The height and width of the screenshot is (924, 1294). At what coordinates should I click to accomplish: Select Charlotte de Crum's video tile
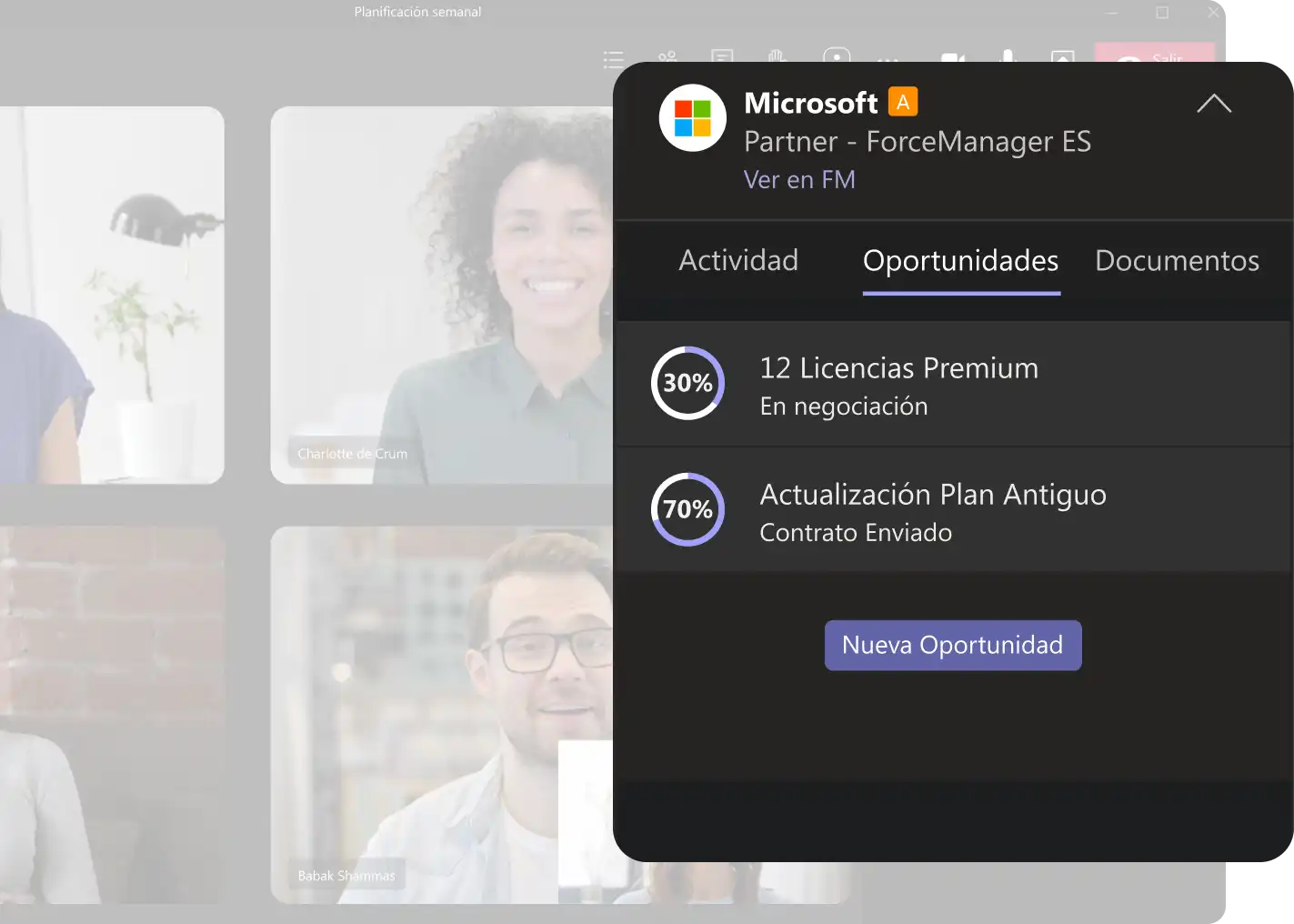point(442,296)
